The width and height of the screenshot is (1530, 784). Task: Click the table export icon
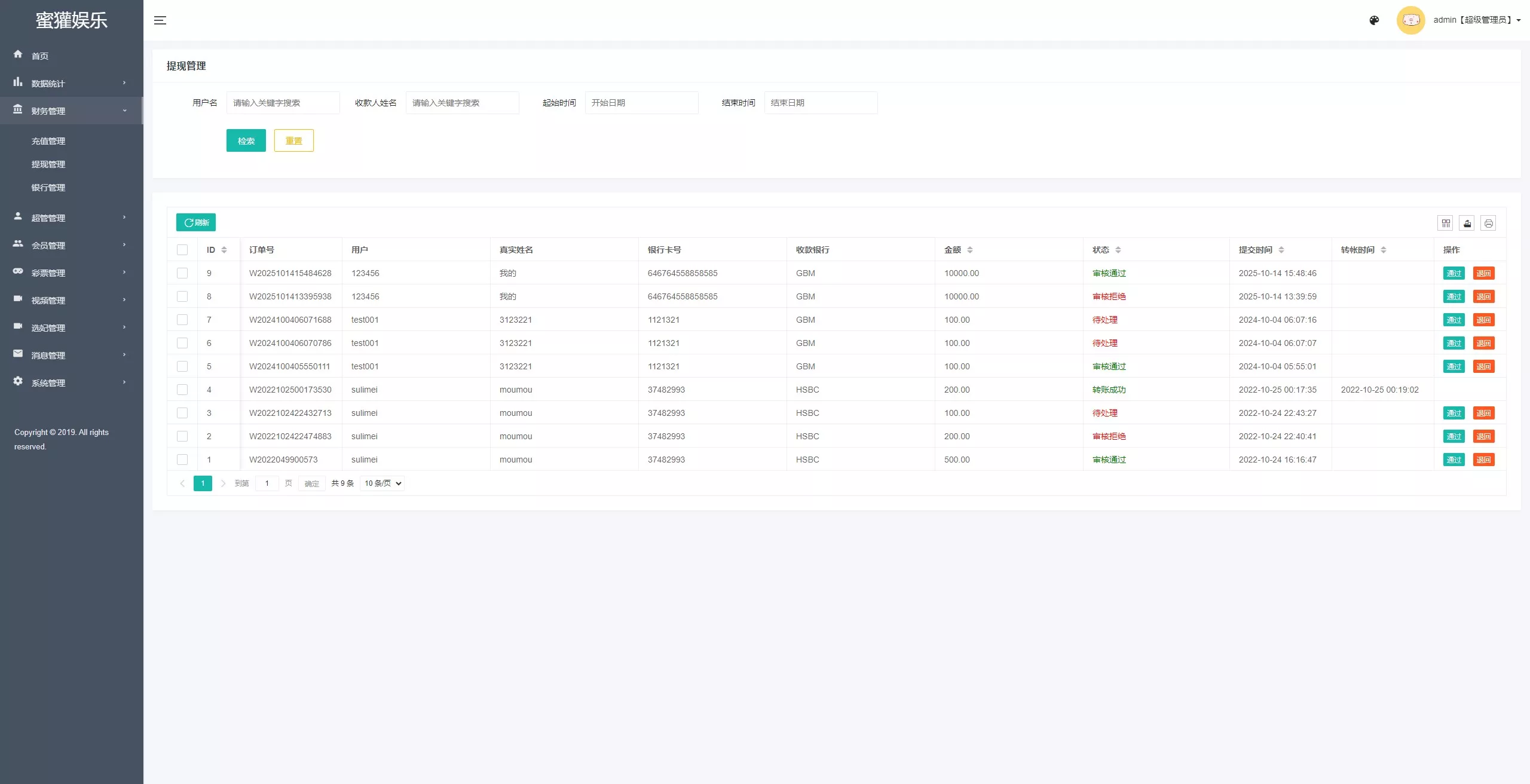point(1467,223)
